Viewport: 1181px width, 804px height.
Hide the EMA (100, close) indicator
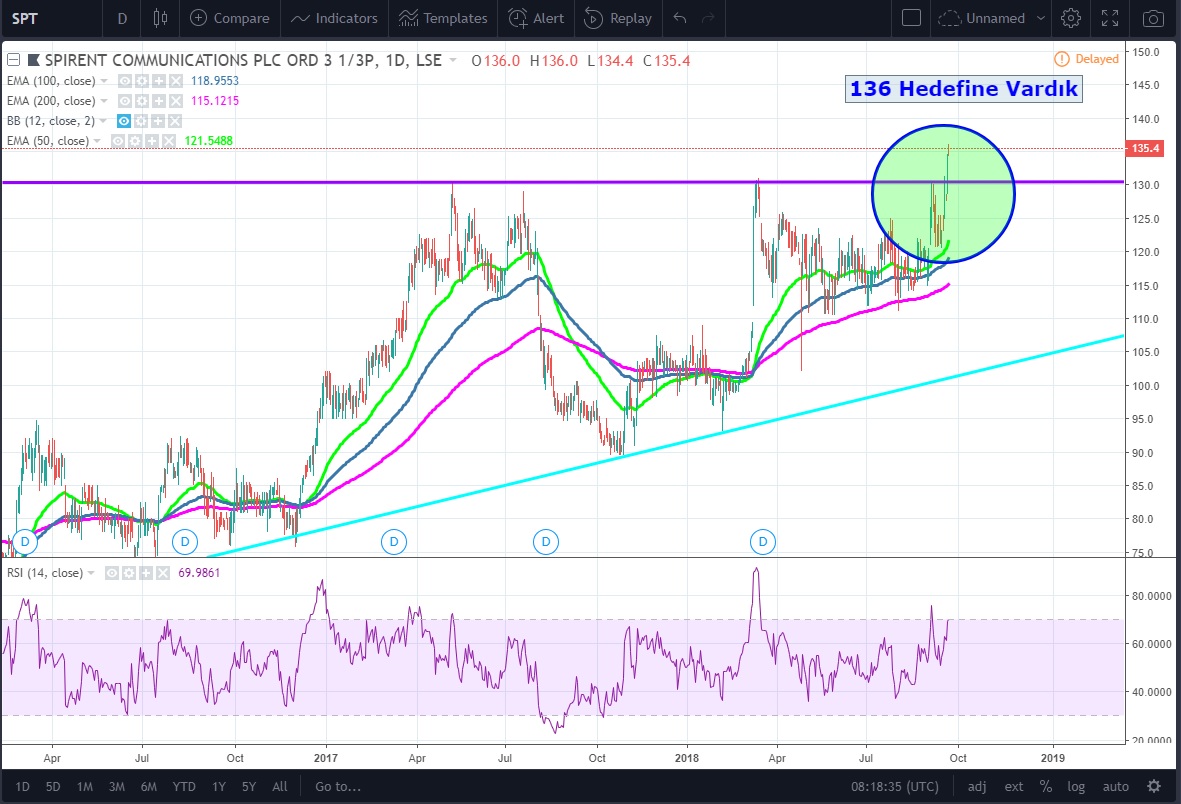(125, 81)
